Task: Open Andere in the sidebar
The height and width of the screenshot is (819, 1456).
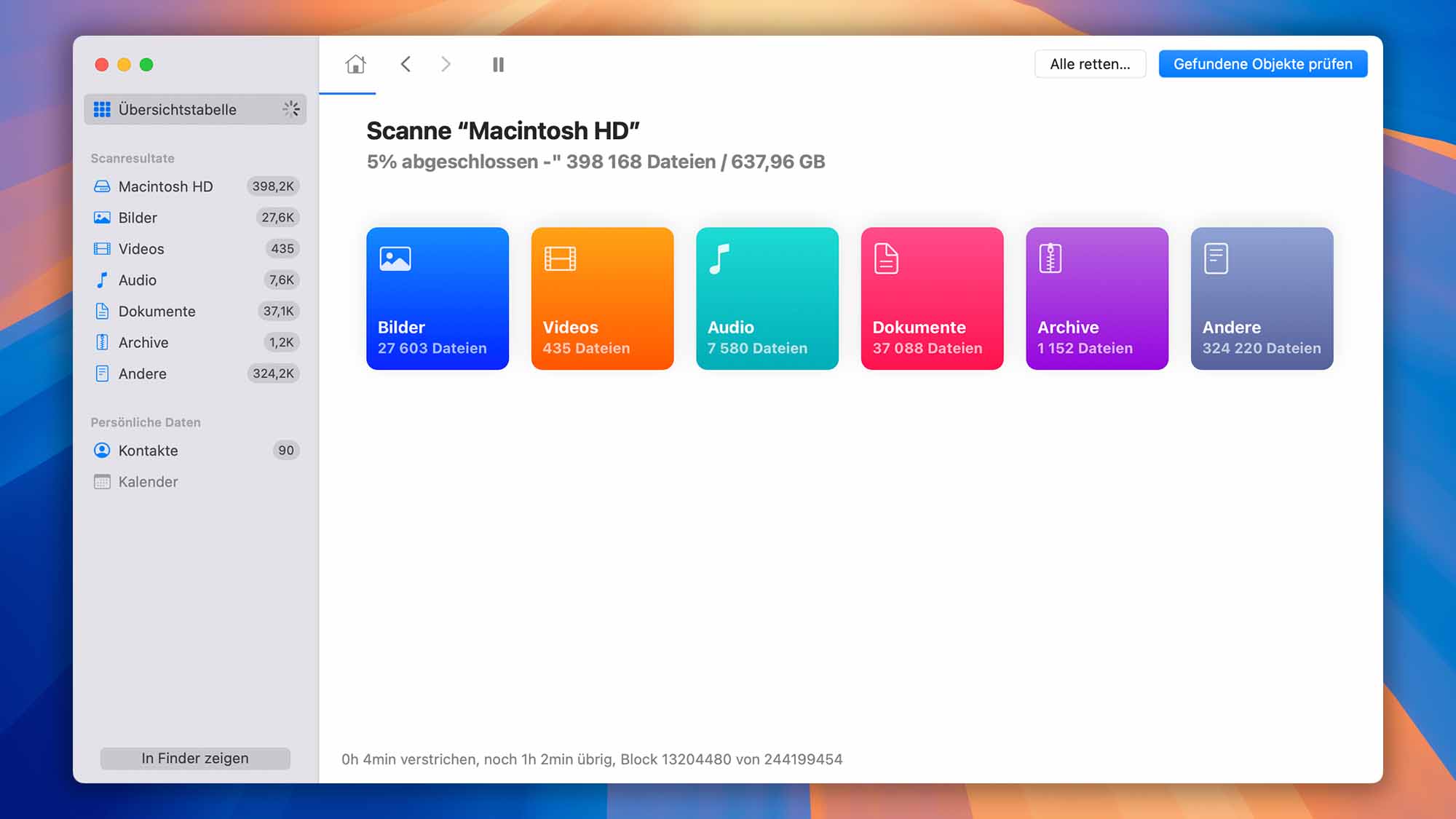Action: (x=195, y=374)
